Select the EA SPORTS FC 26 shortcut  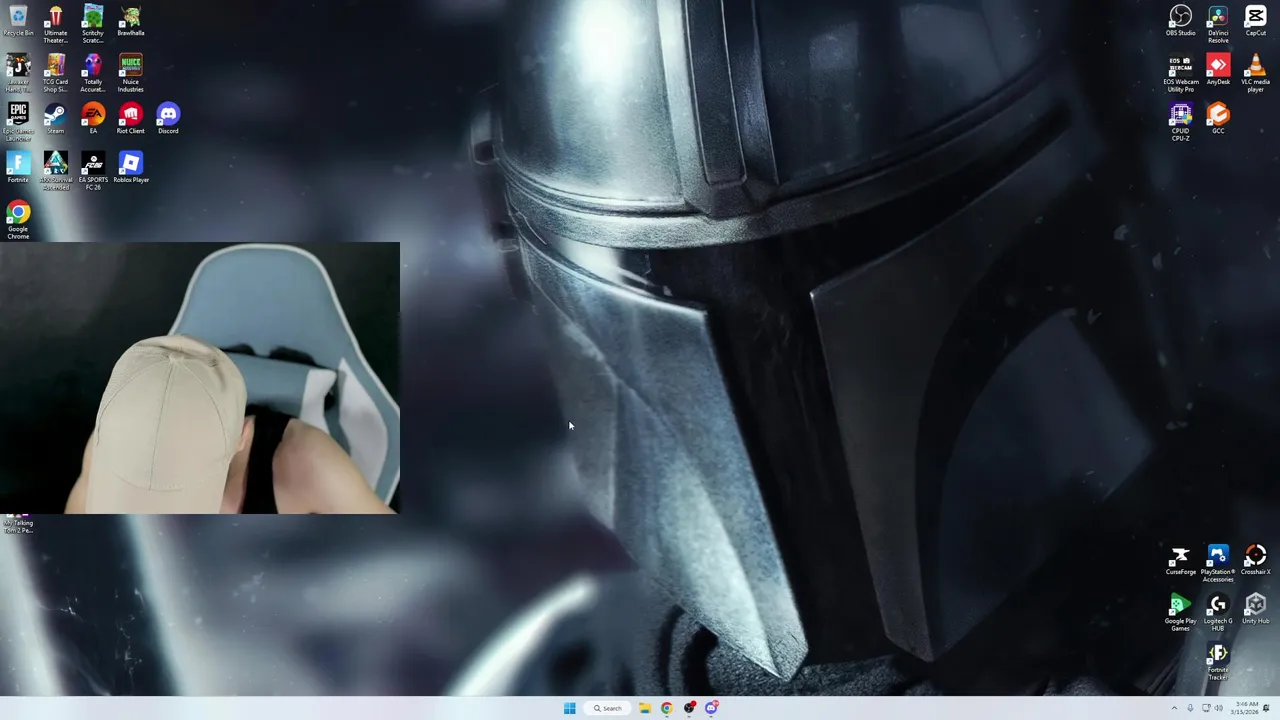(x=93, y=171)
